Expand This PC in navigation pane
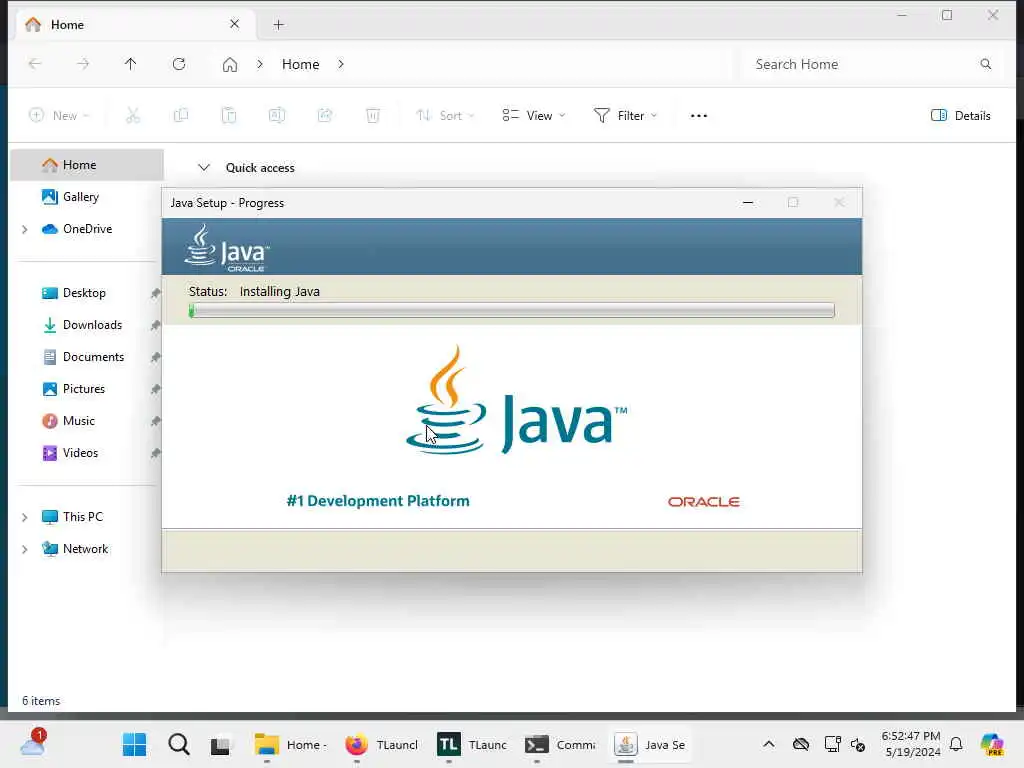This screenshot has height=768, width=1024. coord(25,517)
